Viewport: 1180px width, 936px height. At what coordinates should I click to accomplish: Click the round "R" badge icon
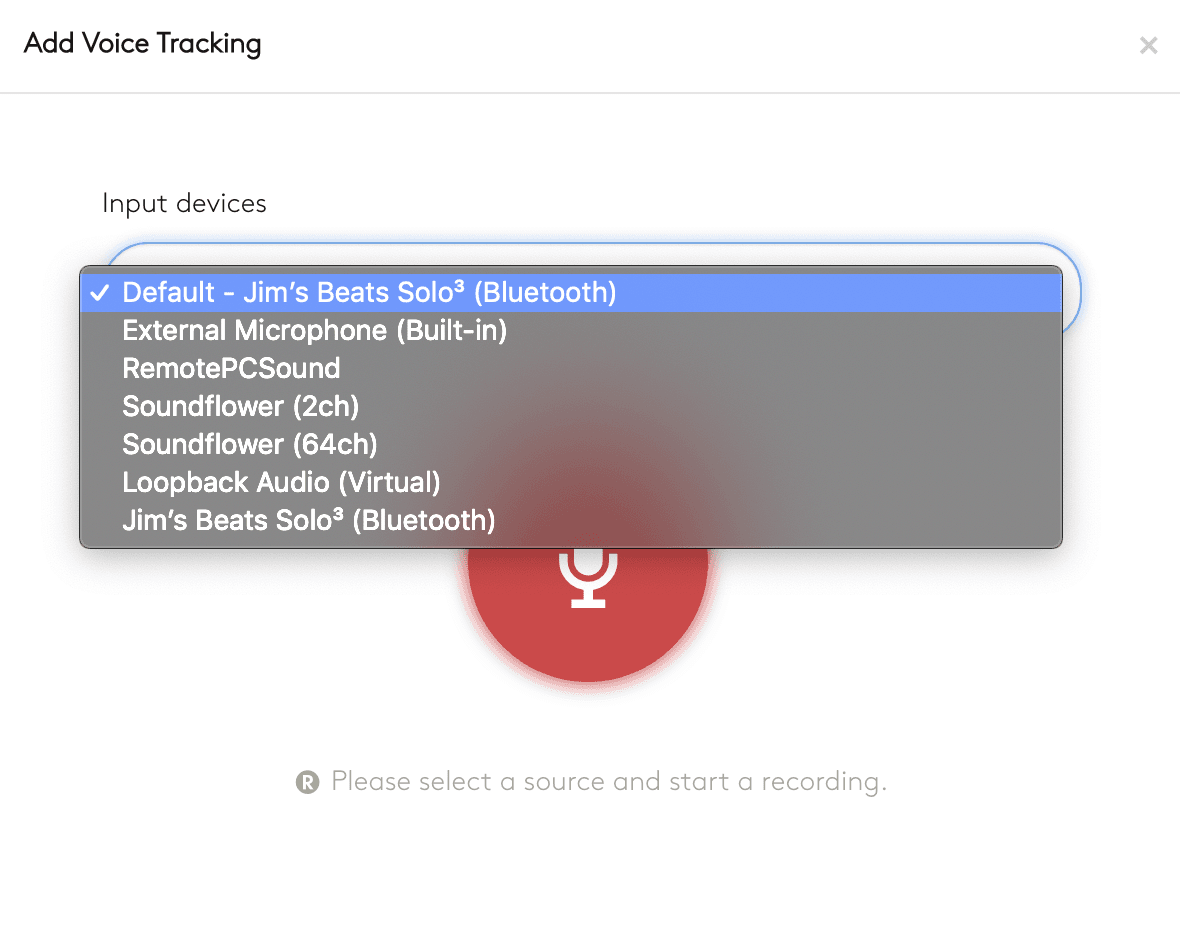coord(307,782)
